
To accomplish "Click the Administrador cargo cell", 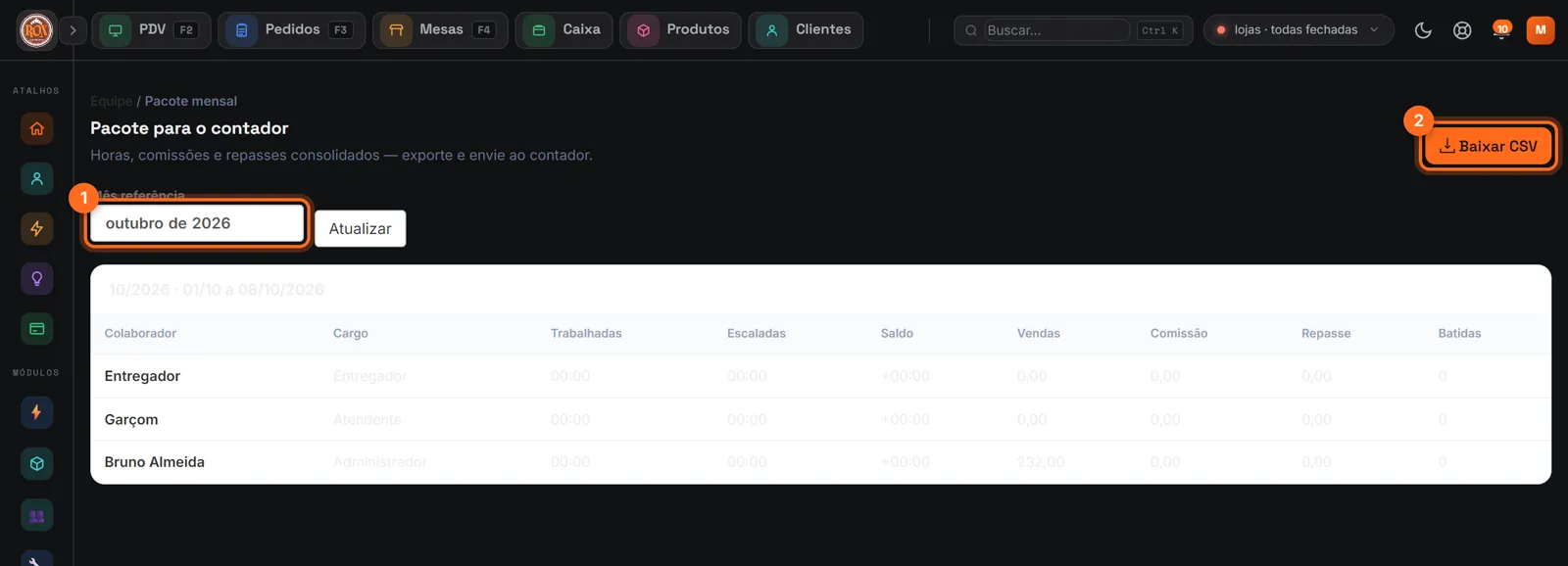I will pos(380,462).
